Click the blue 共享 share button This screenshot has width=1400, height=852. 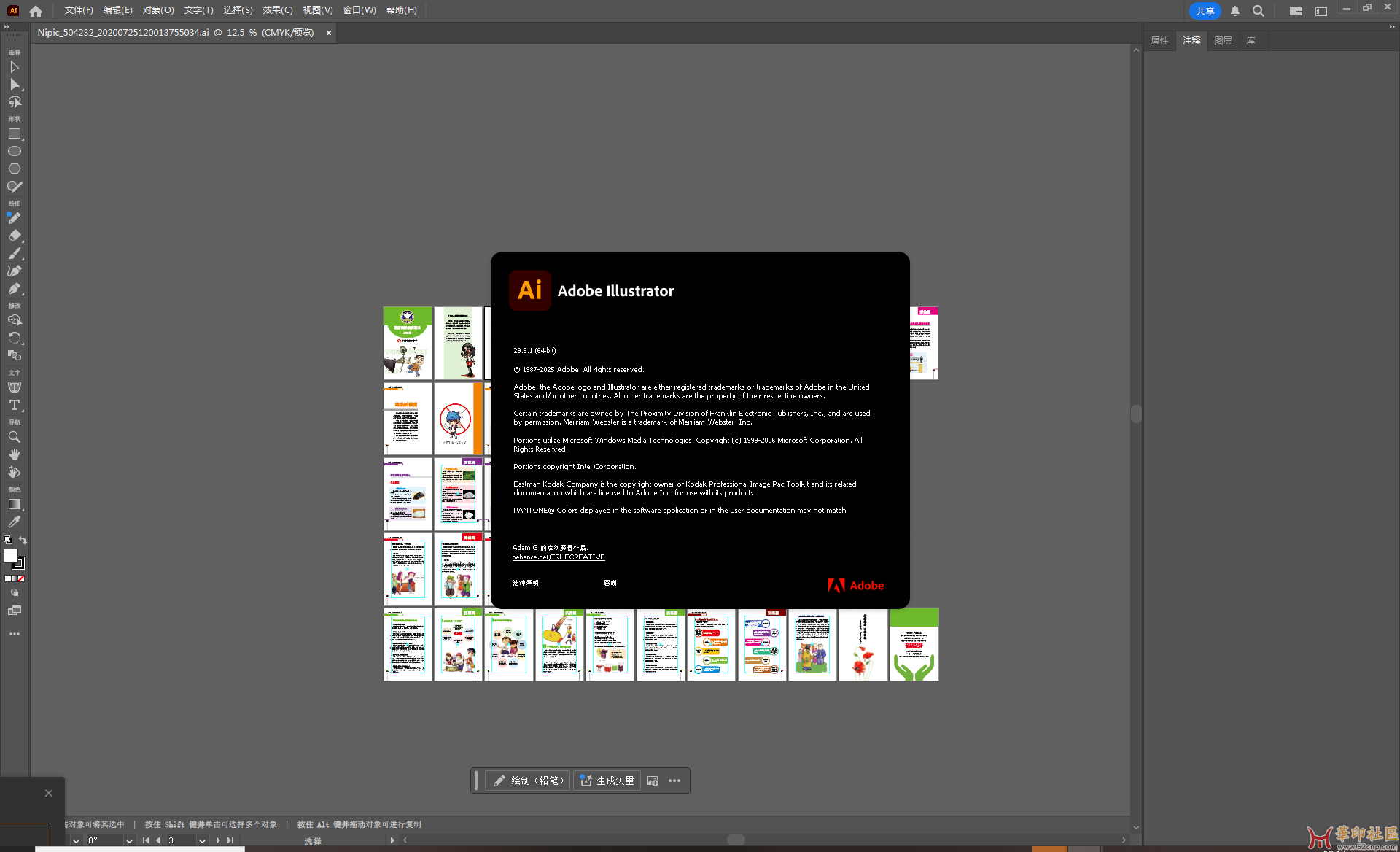tap(1205, 11)
